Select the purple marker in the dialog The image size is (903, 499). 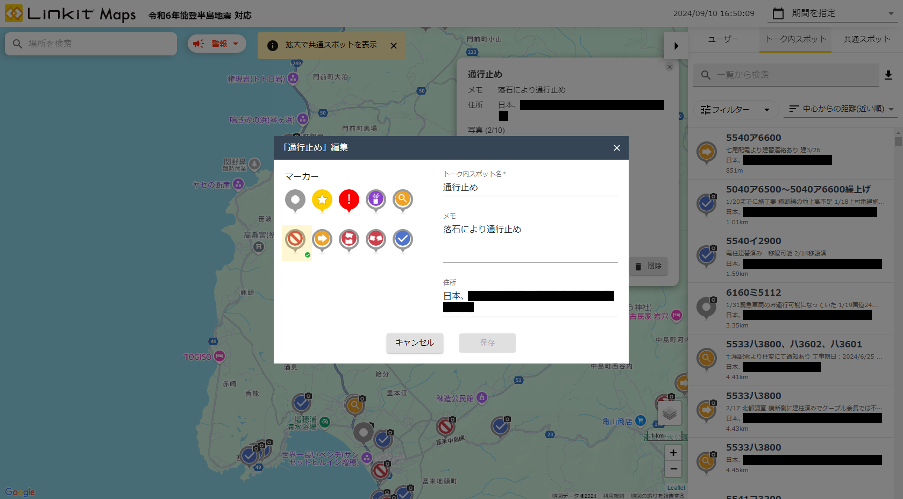(x=375, y=201)
